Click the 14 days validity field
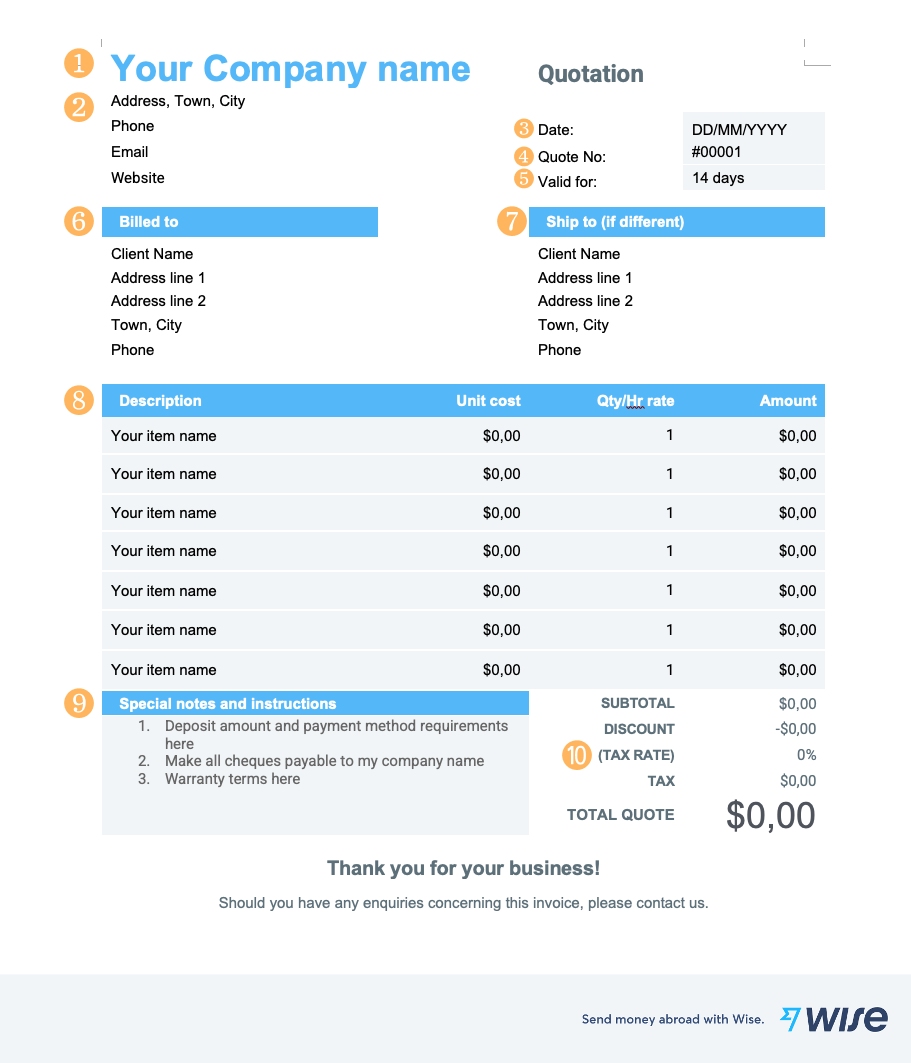 tap(718, 178)
